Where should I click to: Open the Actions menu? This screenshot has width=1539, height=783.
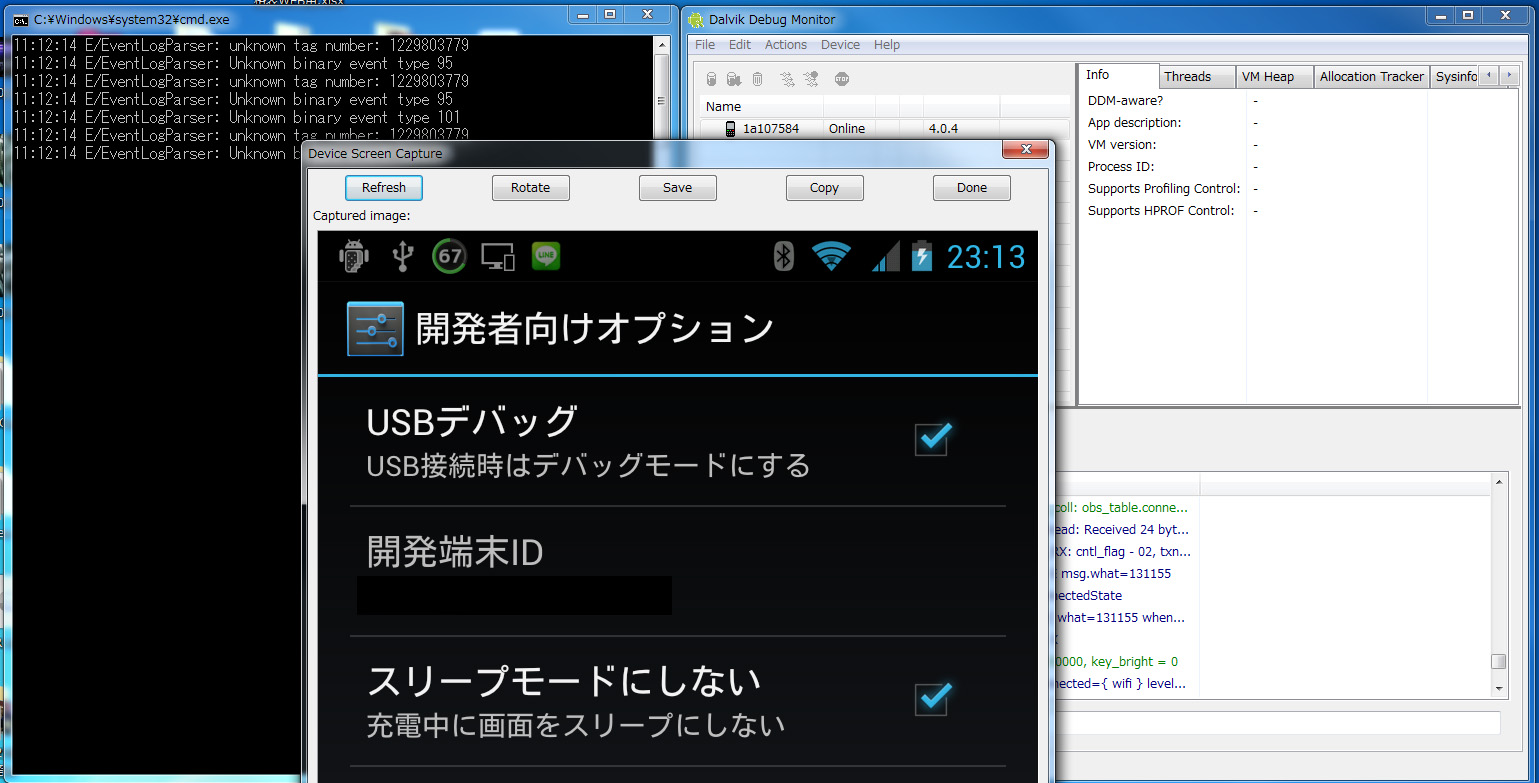point(785,45)
